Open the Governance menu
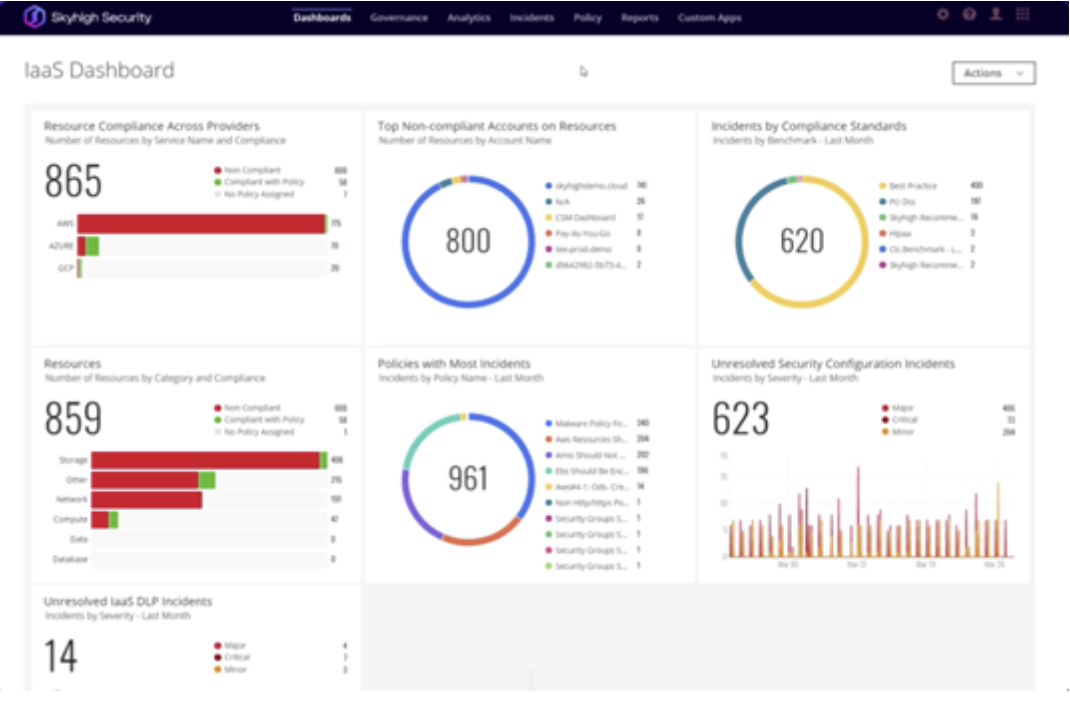This screenshot has height=704, width=1070. [x=398, y=17]
